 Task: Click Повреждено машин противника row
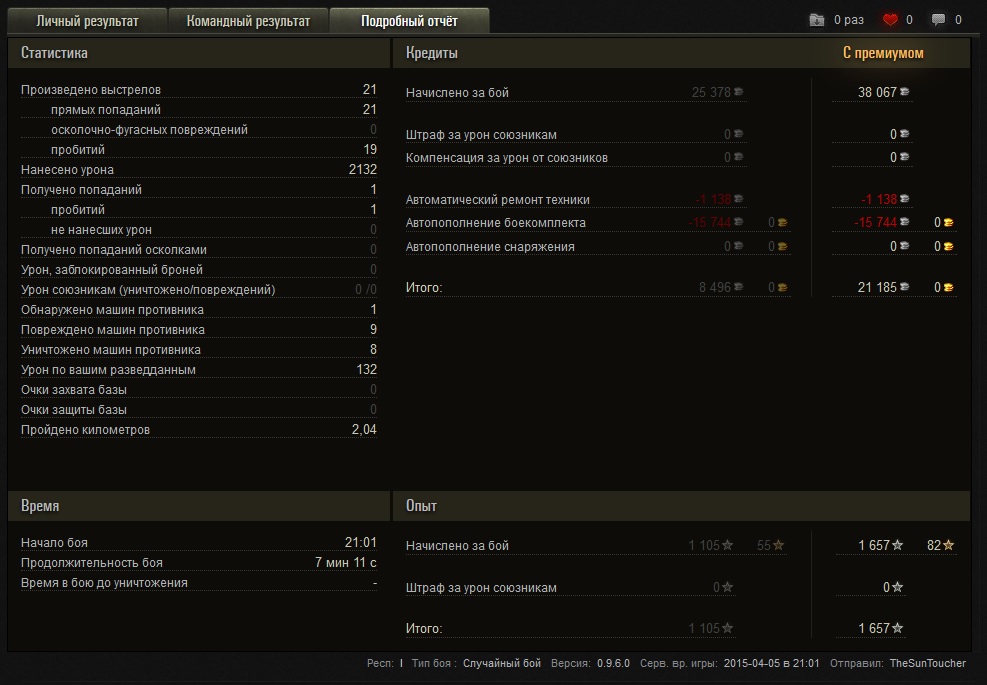click(x=199, y=329)
